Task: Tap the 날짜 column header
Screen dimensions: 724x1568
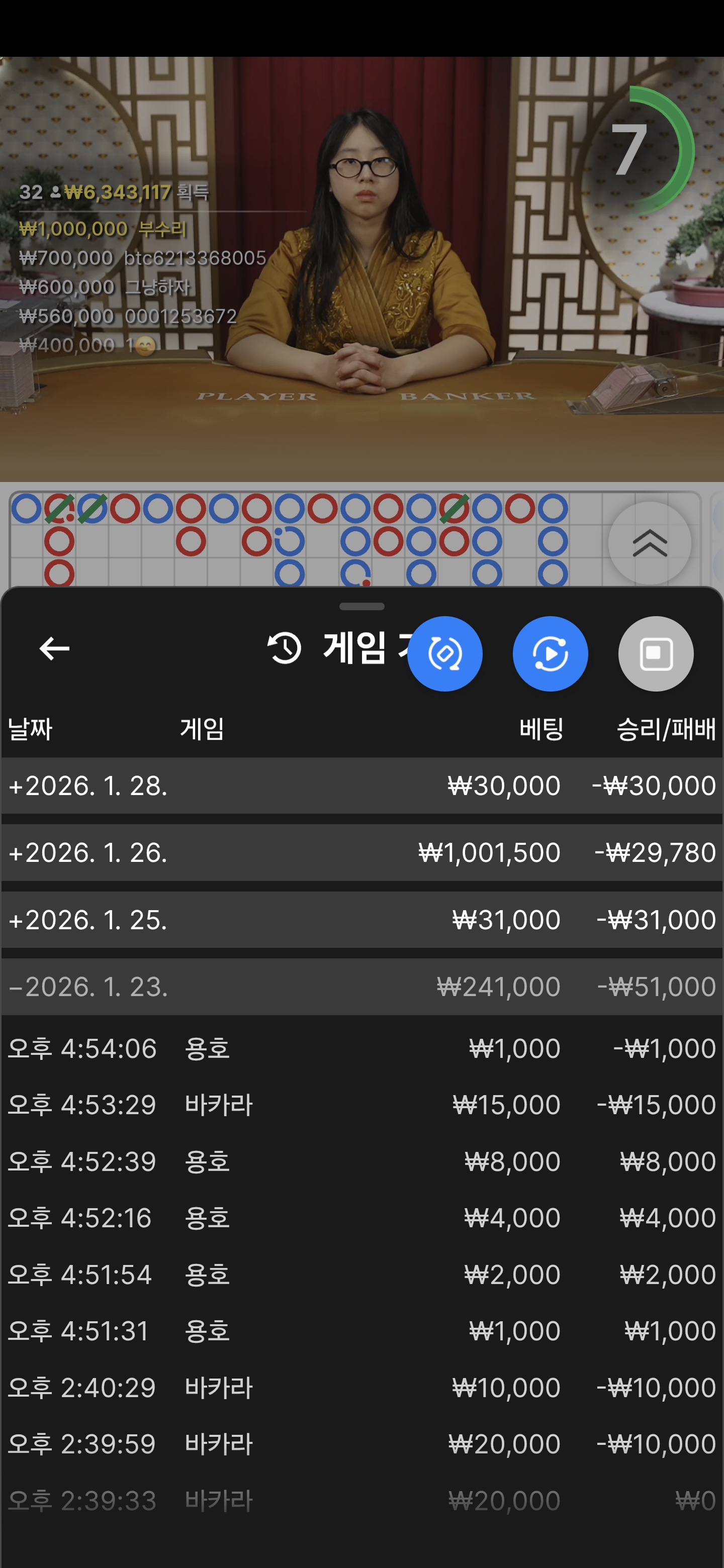Action: tap(30, 729)
